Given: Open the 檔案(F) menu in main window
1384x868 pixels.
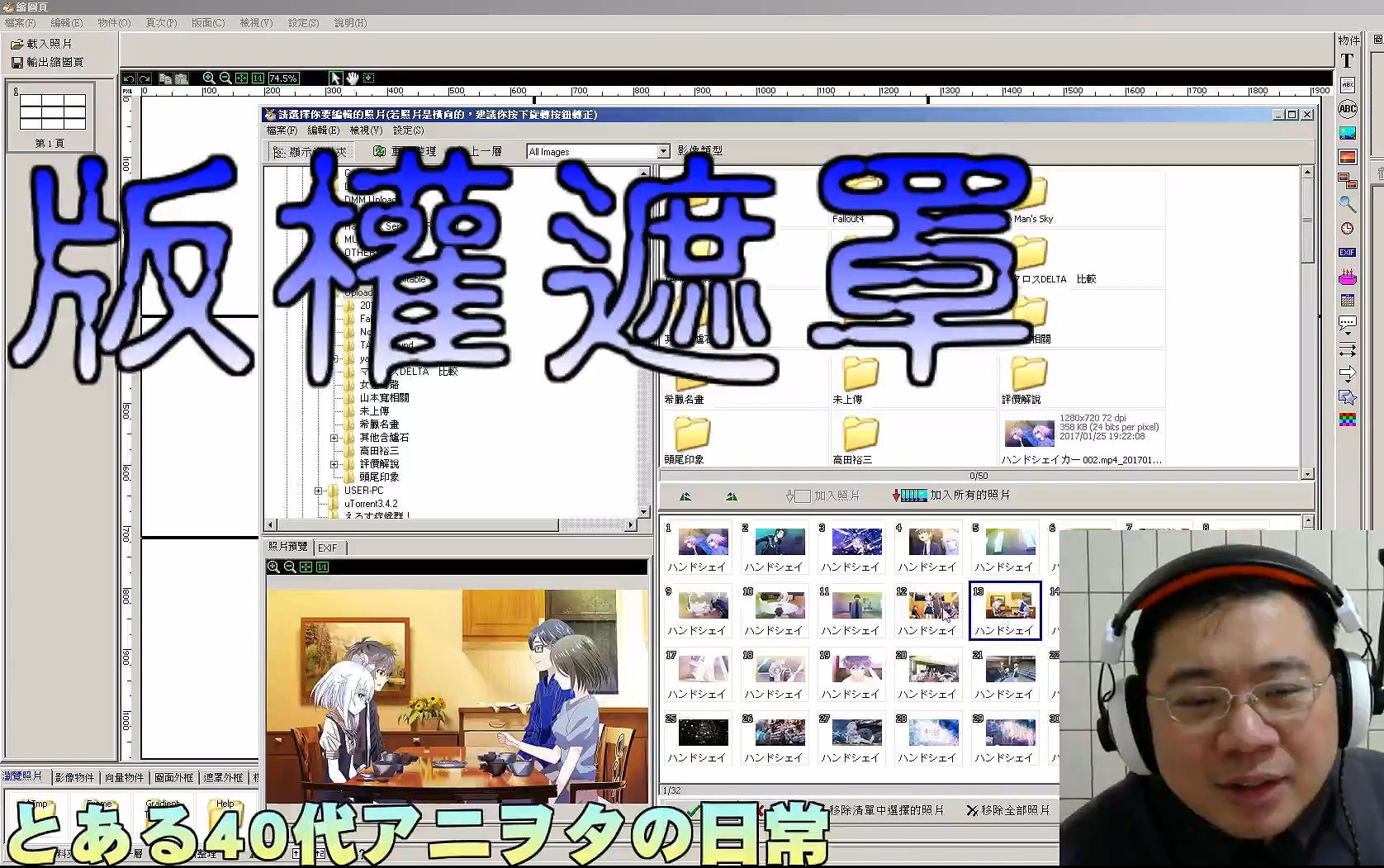Looking at the screenshot, I should (x=20, y=23).
